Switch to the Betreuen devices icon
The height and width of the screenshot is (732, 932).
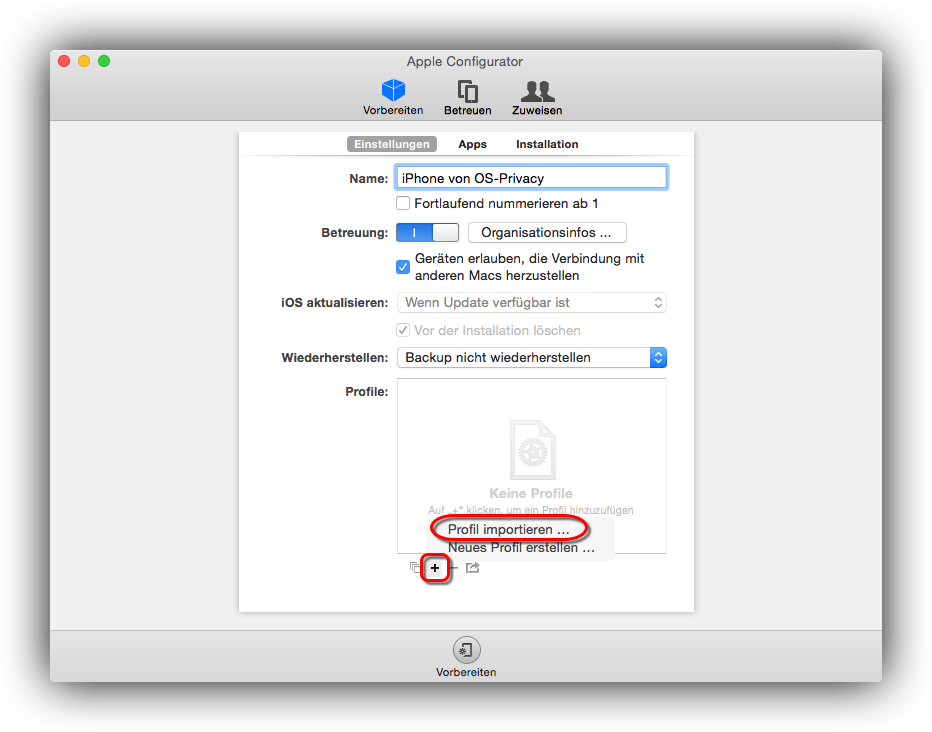[x=468, y=92]
